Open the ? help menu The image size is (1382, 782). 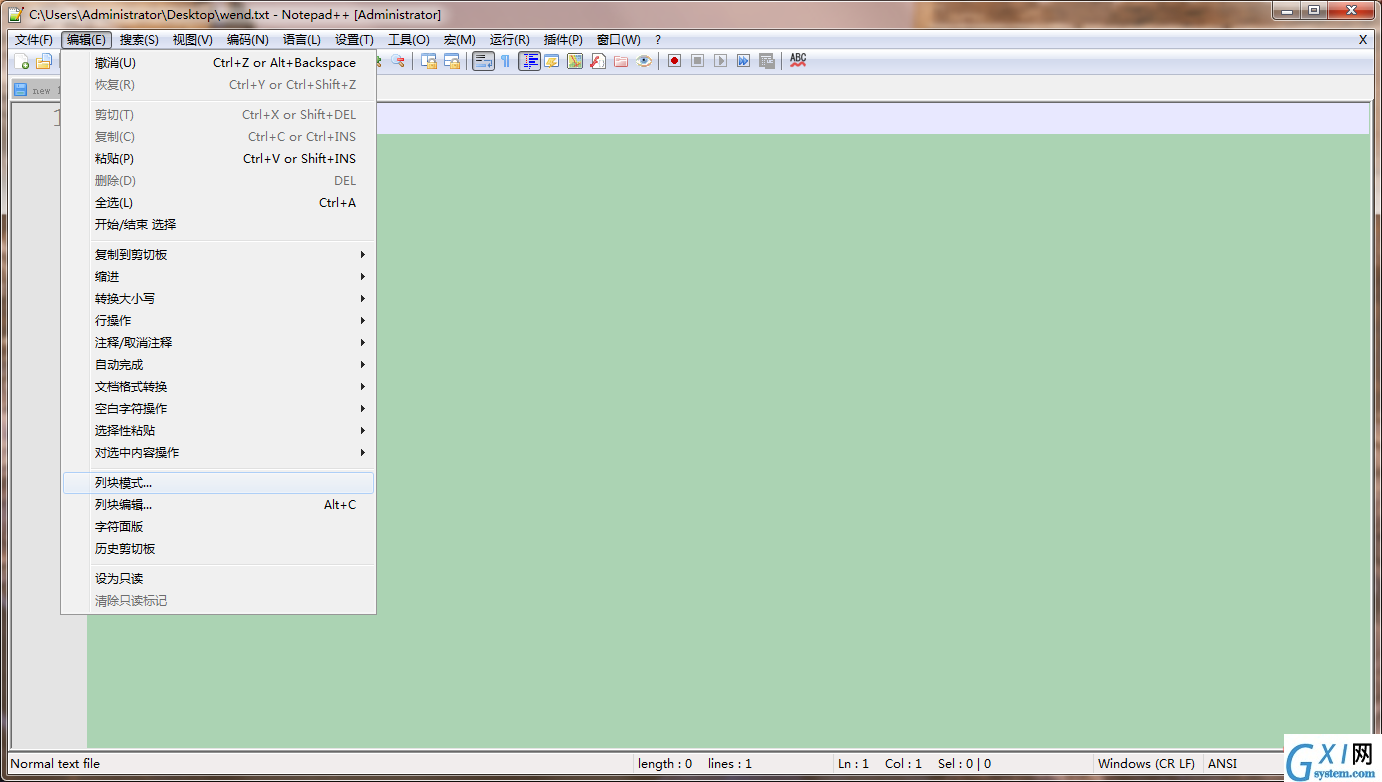658,40
